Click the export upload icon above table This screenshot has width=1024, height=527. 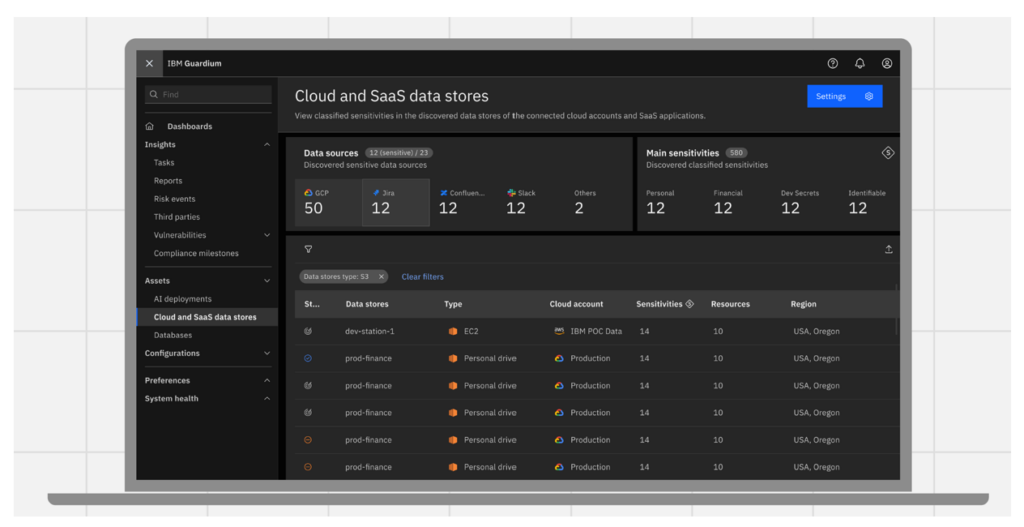888,249
